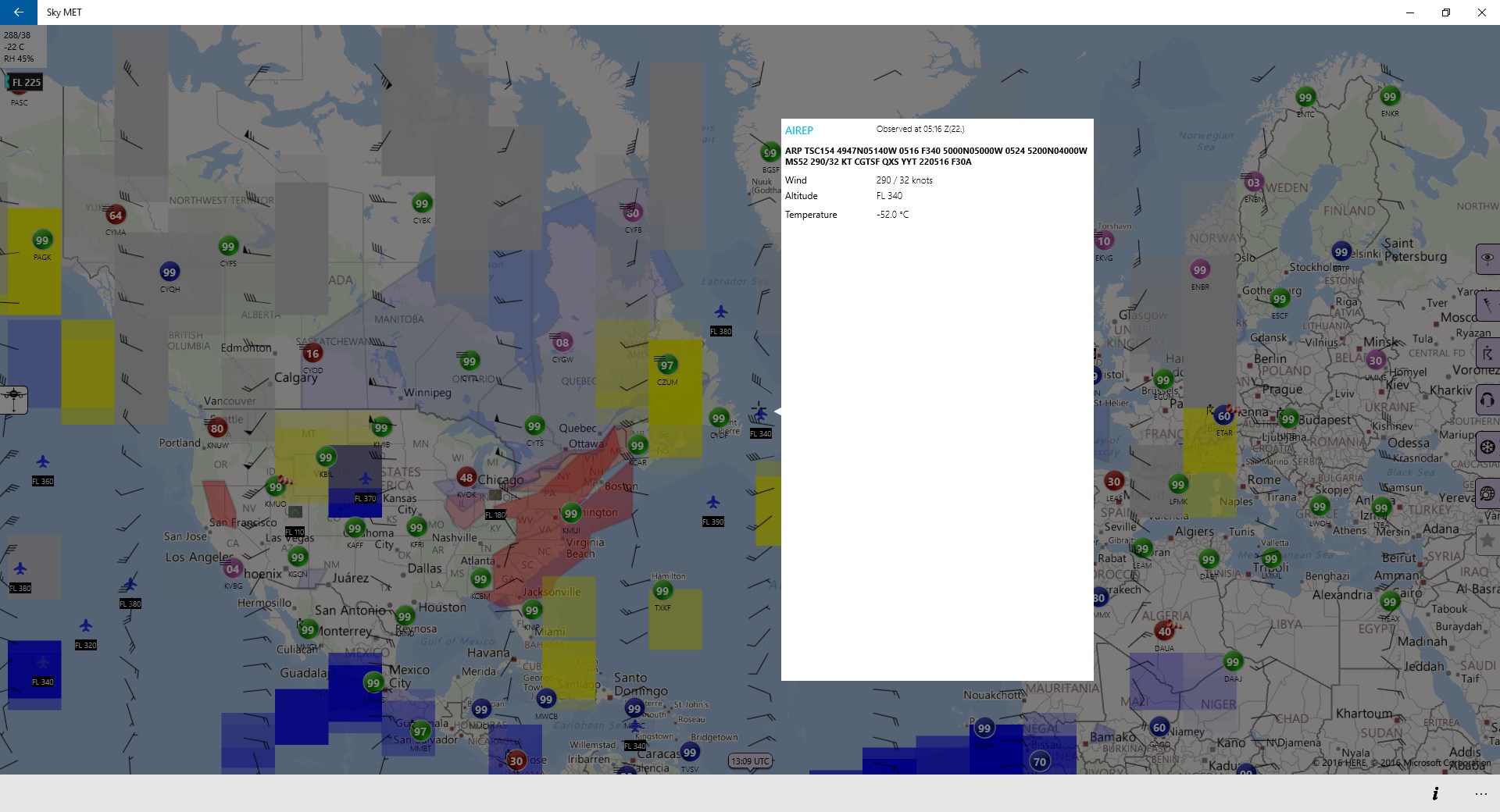Click the airplane AIREP marked FL 320

[x=86, y=625]
